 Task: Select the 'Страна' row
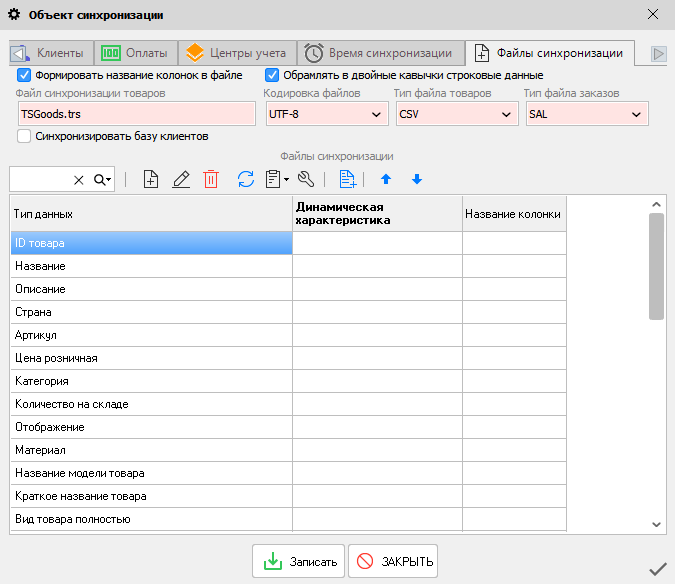coord(288,312)
